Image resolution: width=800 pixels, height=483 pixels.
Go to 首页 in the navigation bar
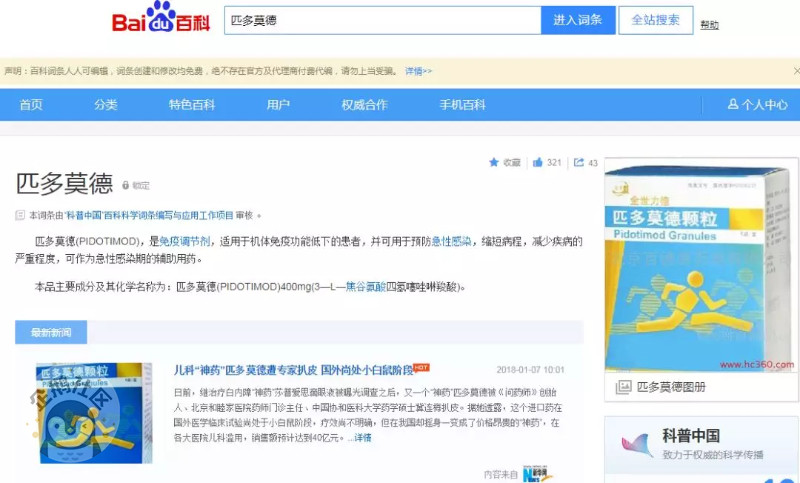31,105
